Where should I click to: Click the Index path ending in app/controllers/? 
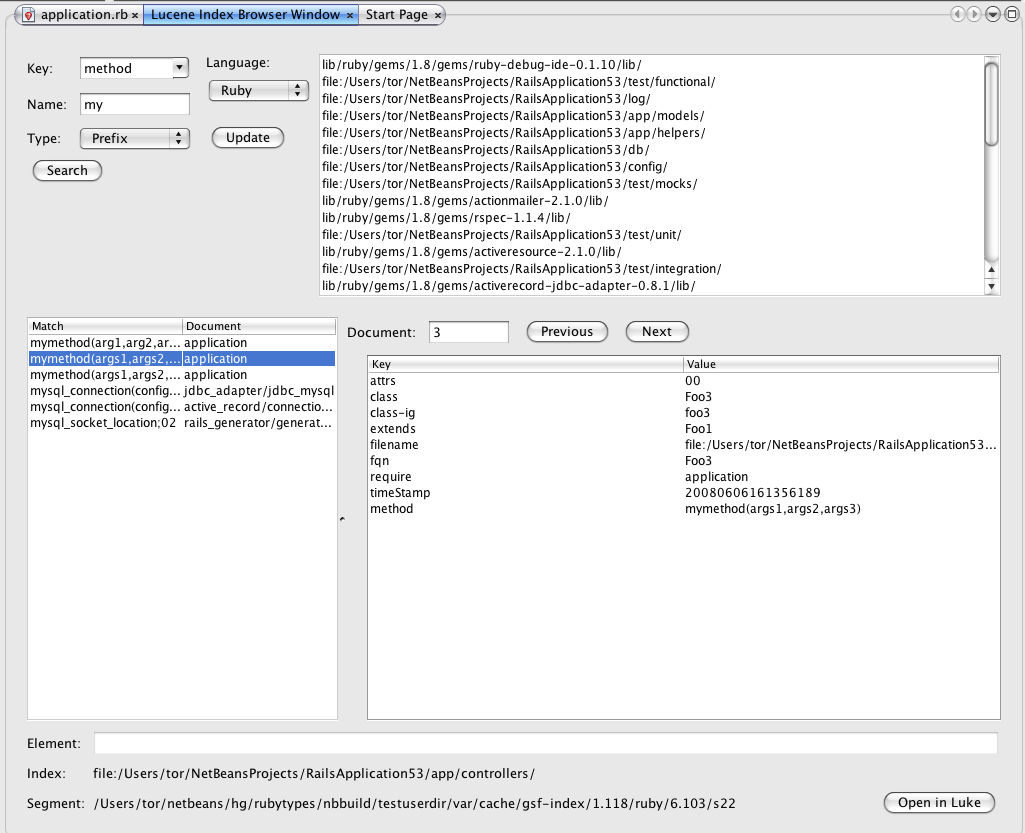[x=314, y=774]
